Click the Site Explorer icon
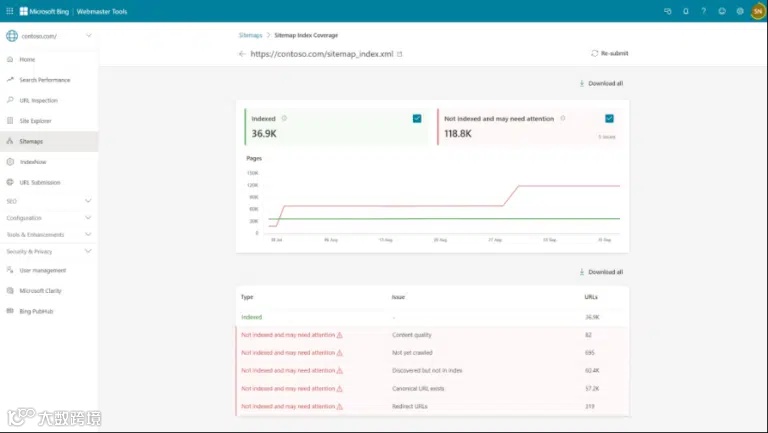The image size is (768, 433). point(10,120)
